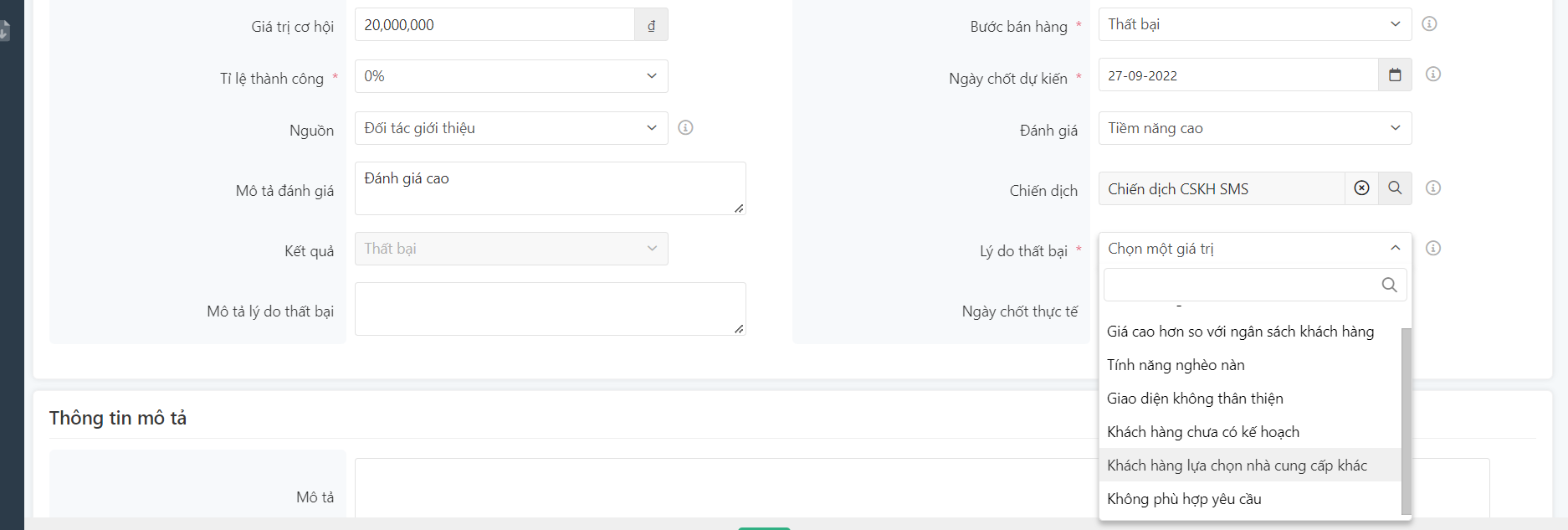Open the Tỉ lệ thành công dropdown
This screenshot has height=530, width=1568.
(510, 76)
